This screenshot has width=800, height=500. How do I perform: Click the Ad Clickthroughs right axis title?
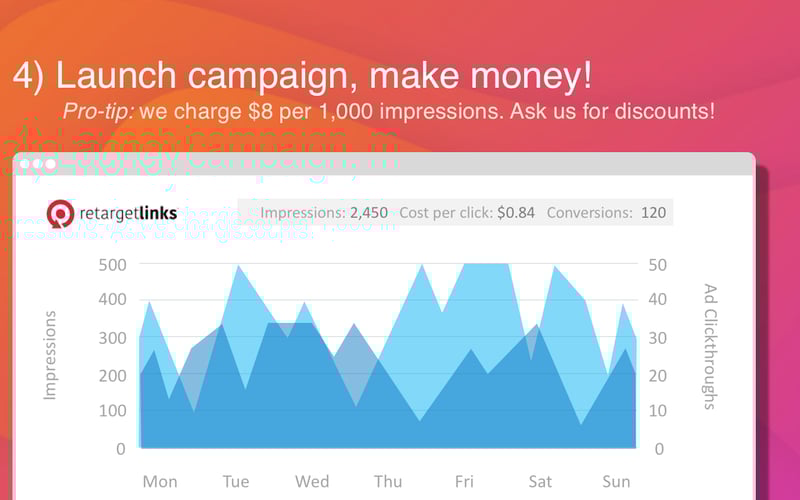[710, 347]
